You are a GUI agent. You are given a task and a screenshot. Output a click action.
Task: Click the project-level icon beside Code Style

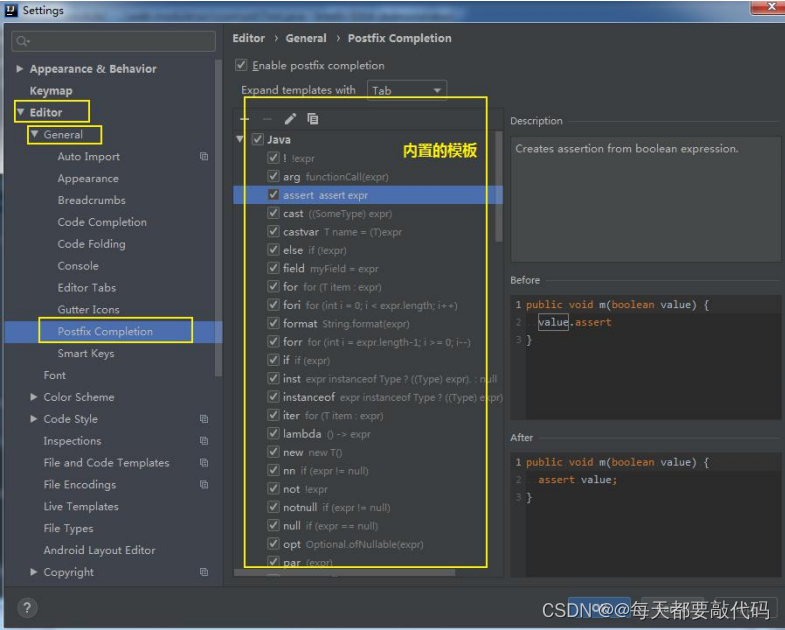pos(204,419)
